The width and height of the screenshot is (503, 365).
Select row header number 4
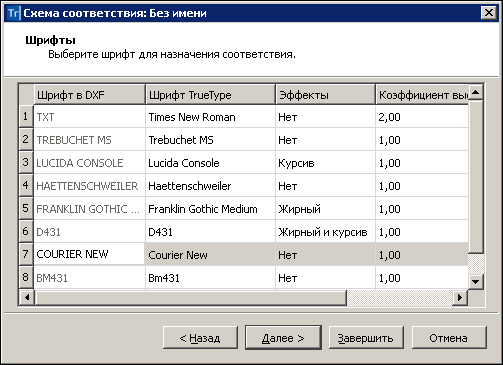pos(26,186)
